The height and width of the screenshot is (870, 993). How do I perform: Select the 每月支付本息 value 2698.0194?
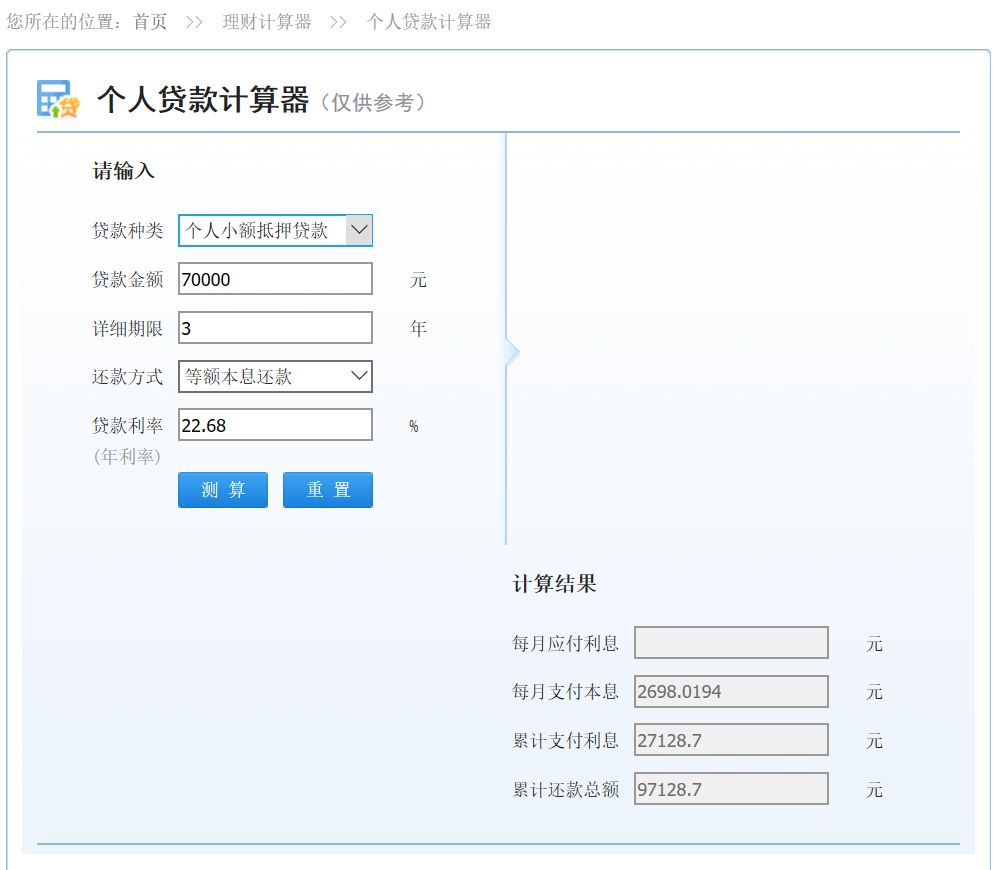(731, 691)
